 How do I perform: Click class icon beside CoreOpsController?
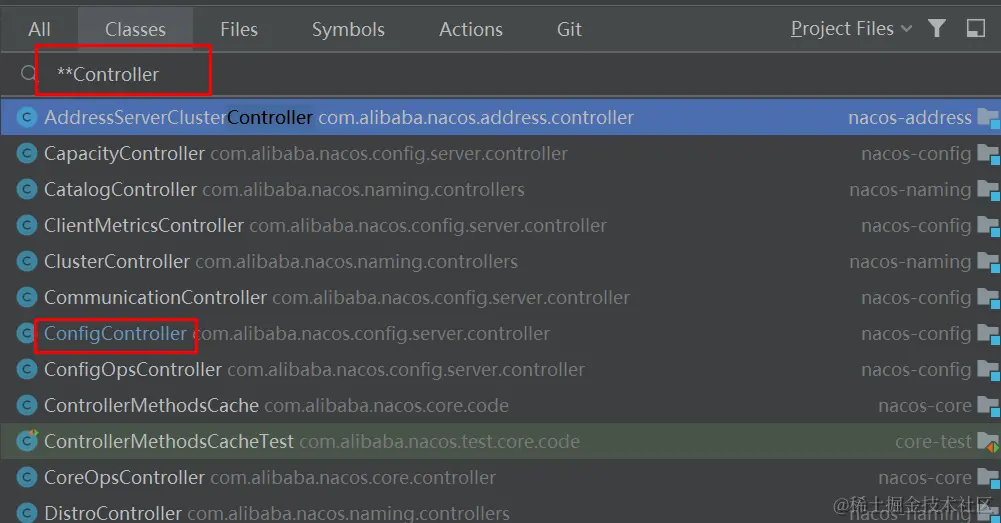pyautogui.click(x=27, y=477)
